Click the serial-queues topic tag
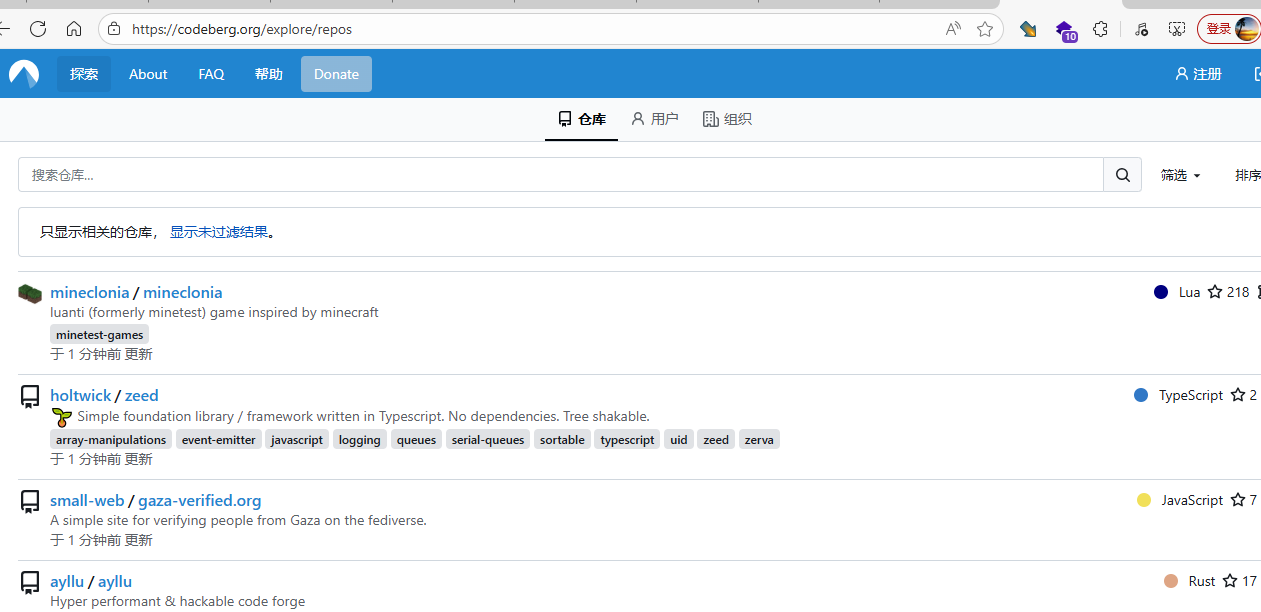Screen dimensions: 1261x612 click(488, 439)
